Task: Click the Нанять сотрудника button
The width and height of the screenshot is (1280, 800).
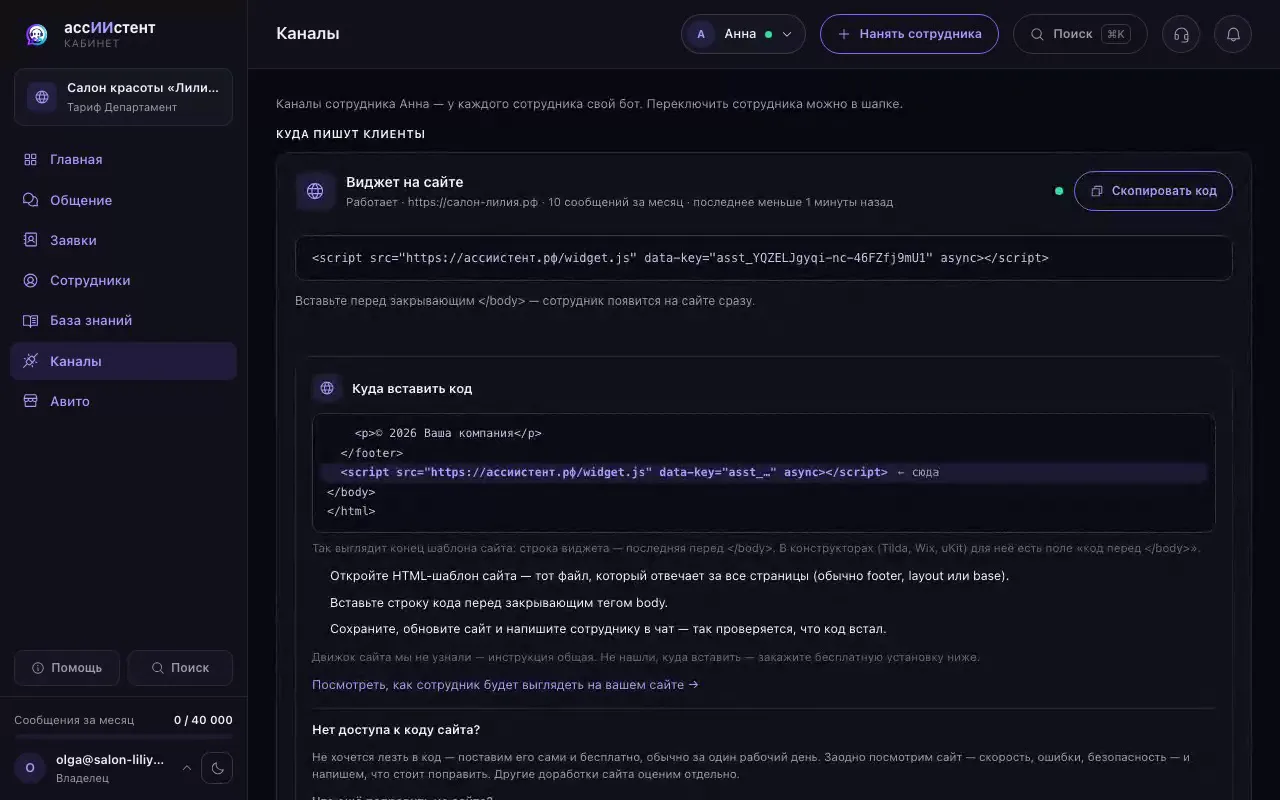Action: pos(909,34)
